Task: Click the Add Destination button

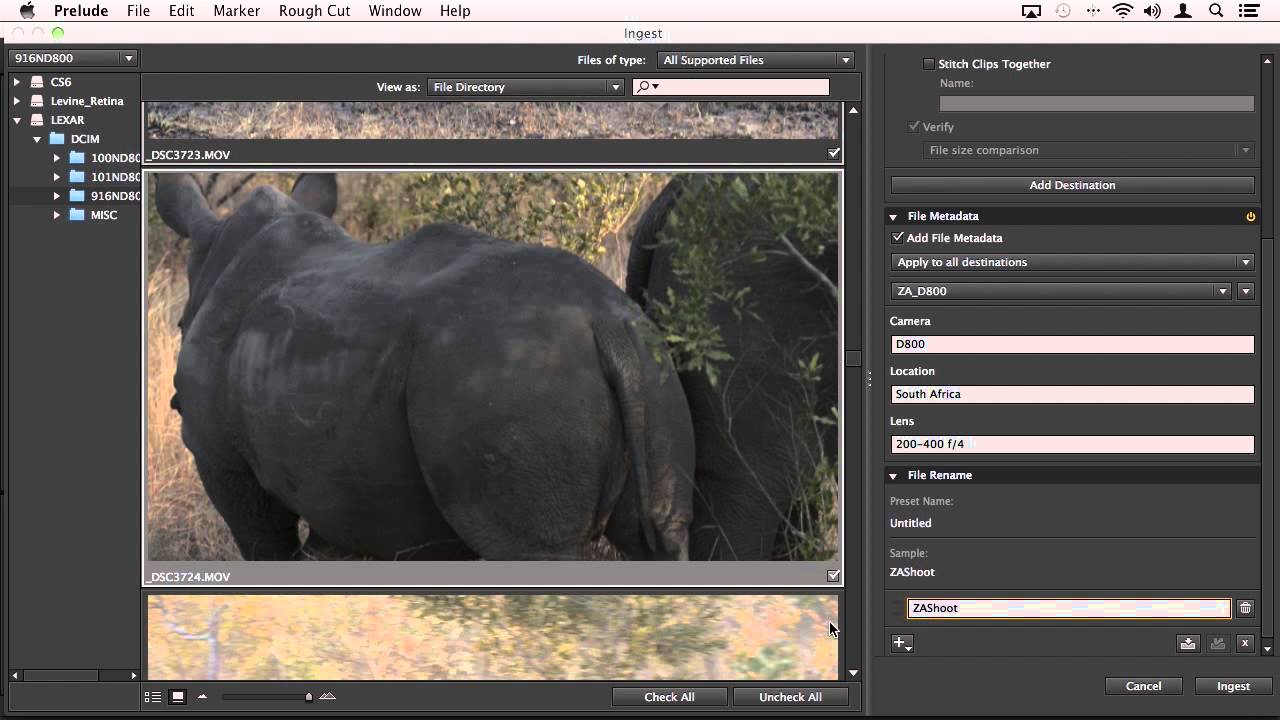Action: click(1072, 185)
